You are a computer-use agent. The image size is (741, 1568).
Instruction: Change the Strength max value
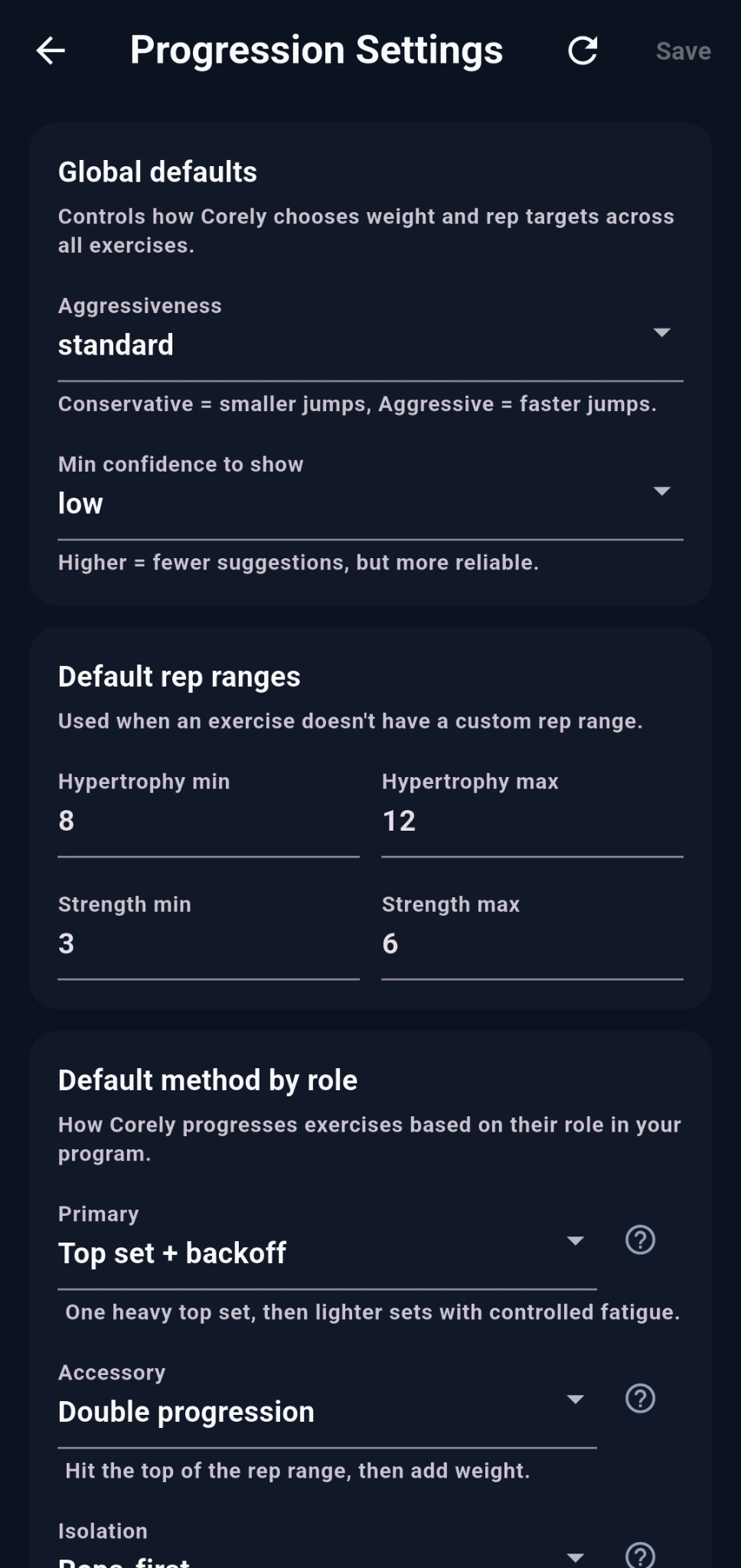(x=530, y=942)
